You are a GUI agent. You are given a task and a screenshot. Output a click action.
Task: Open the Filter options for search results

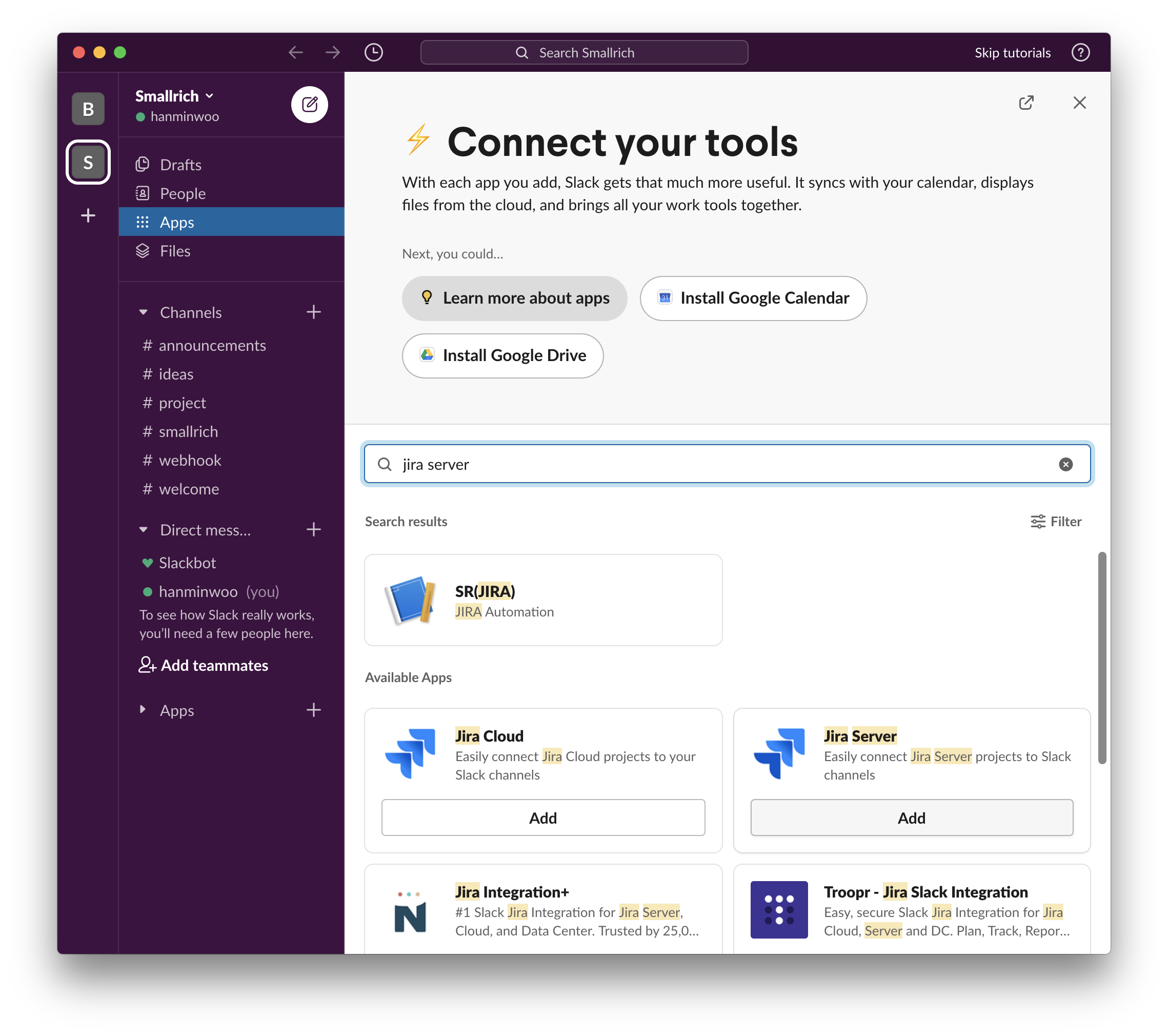pos(1055,522)
